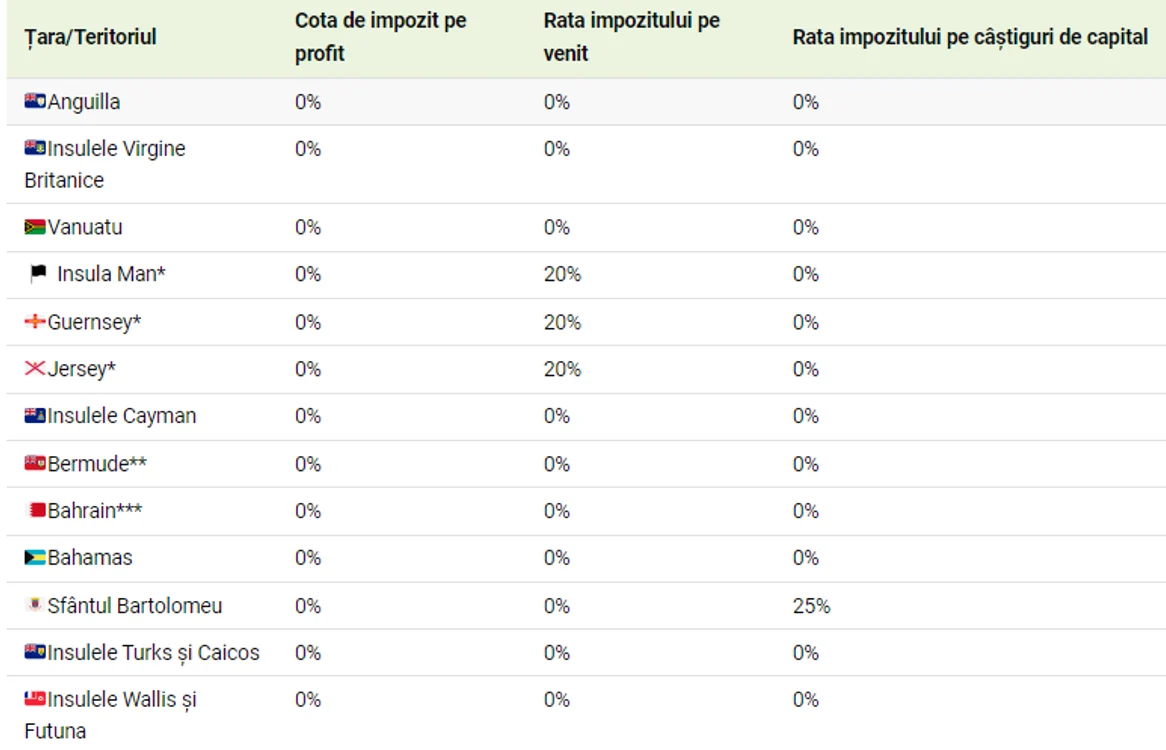Image resolution: width=1166 pixels, height=750 pixels.
Task: Click the Sfântul Bartolomeu crest icon
Action: click(33, 604)
